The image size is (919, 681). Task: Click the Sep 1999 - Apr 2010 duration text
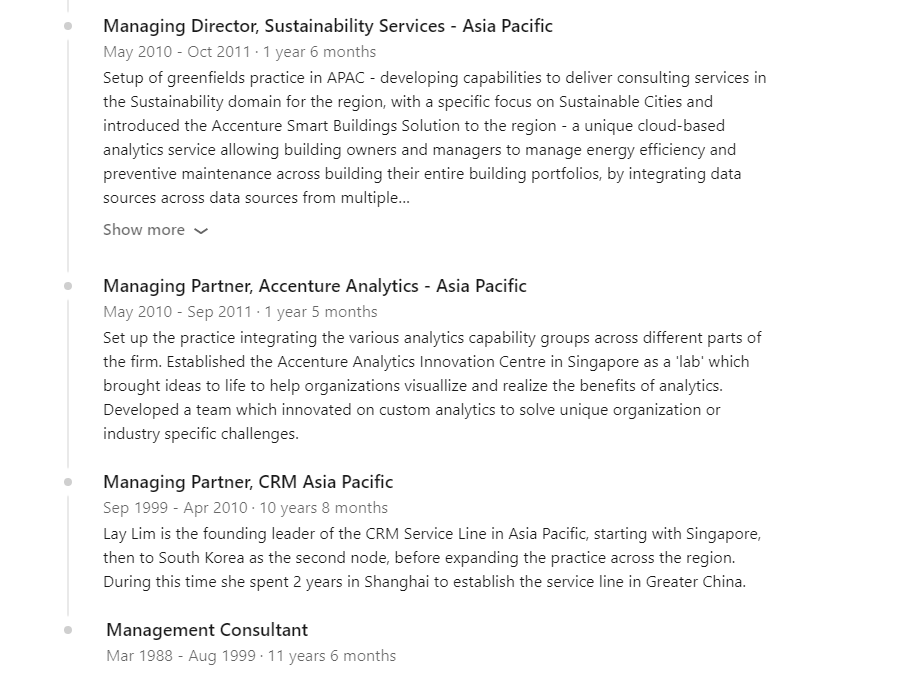tap(246, 508)
